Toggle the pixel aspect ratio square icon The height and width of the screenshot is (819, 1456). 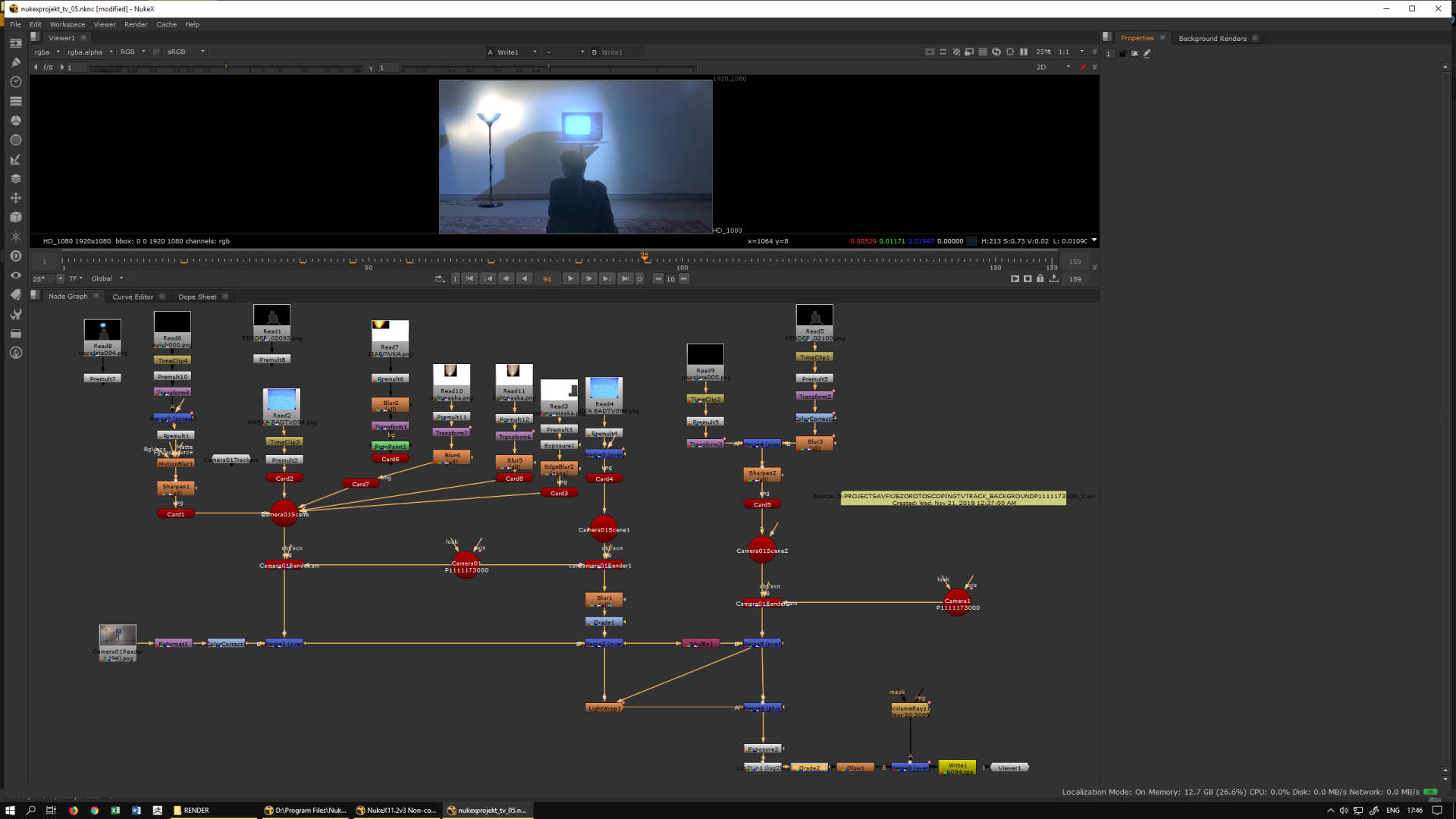[943, 52]
